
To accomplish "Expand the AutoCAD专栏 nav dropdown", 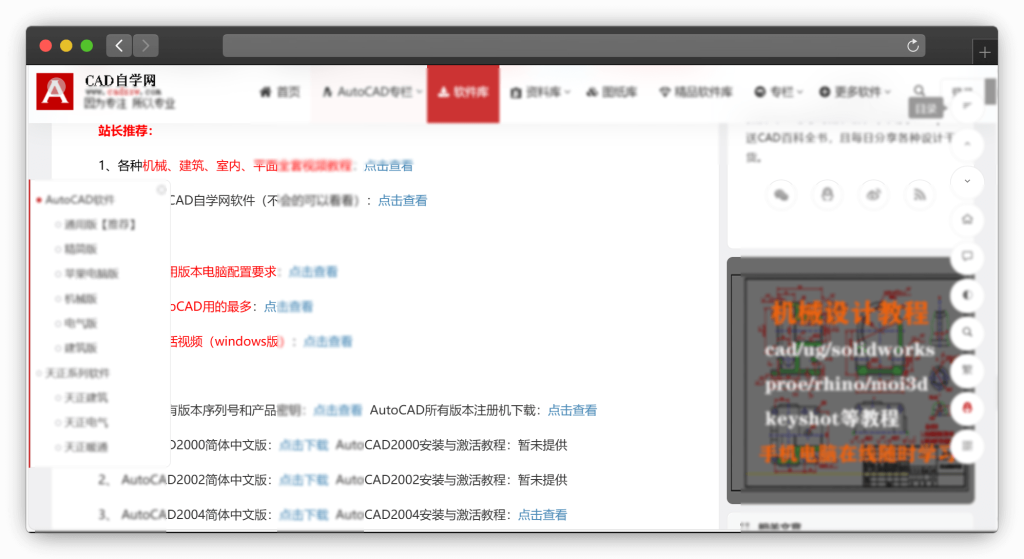I will click(x=372, y=92).
